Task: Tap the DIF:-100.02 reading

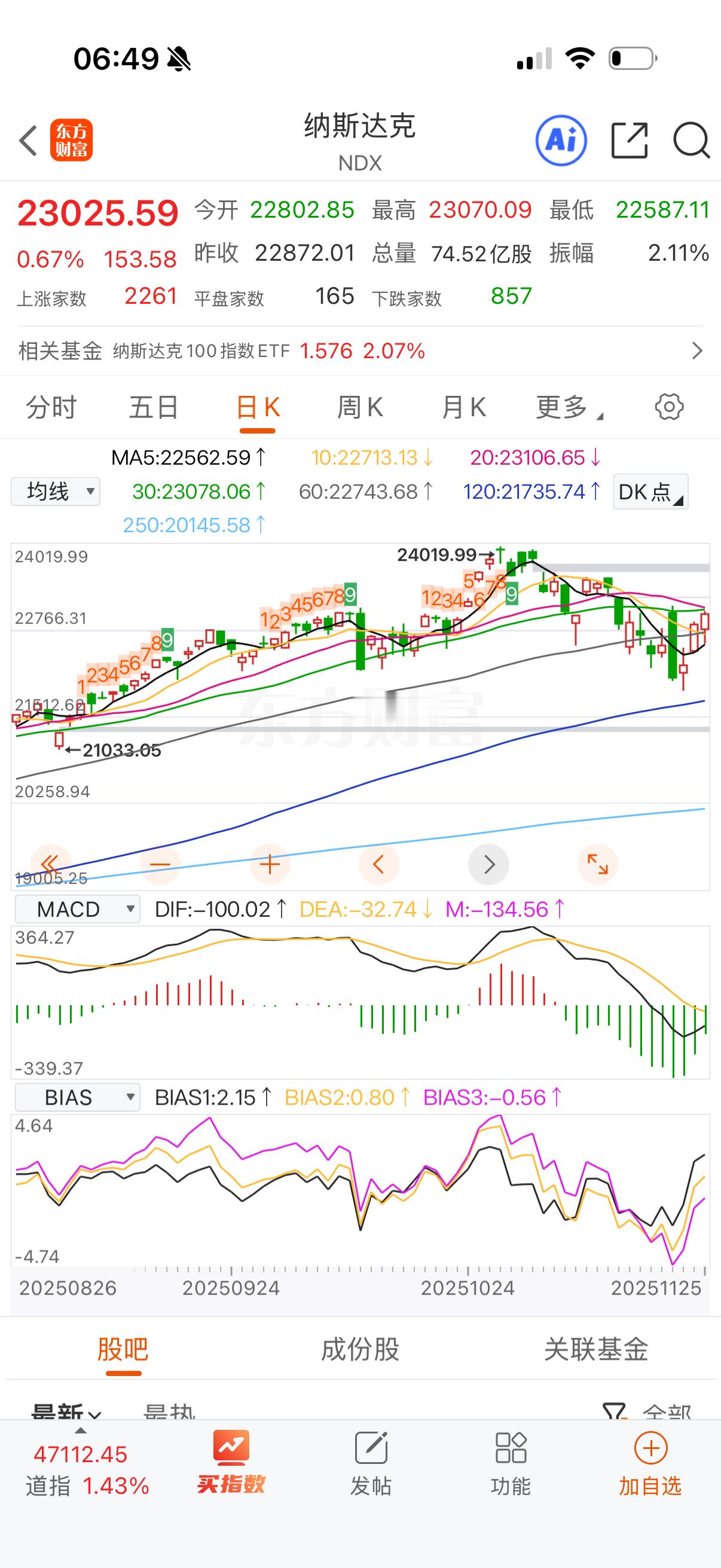Action: pos(221,909)
